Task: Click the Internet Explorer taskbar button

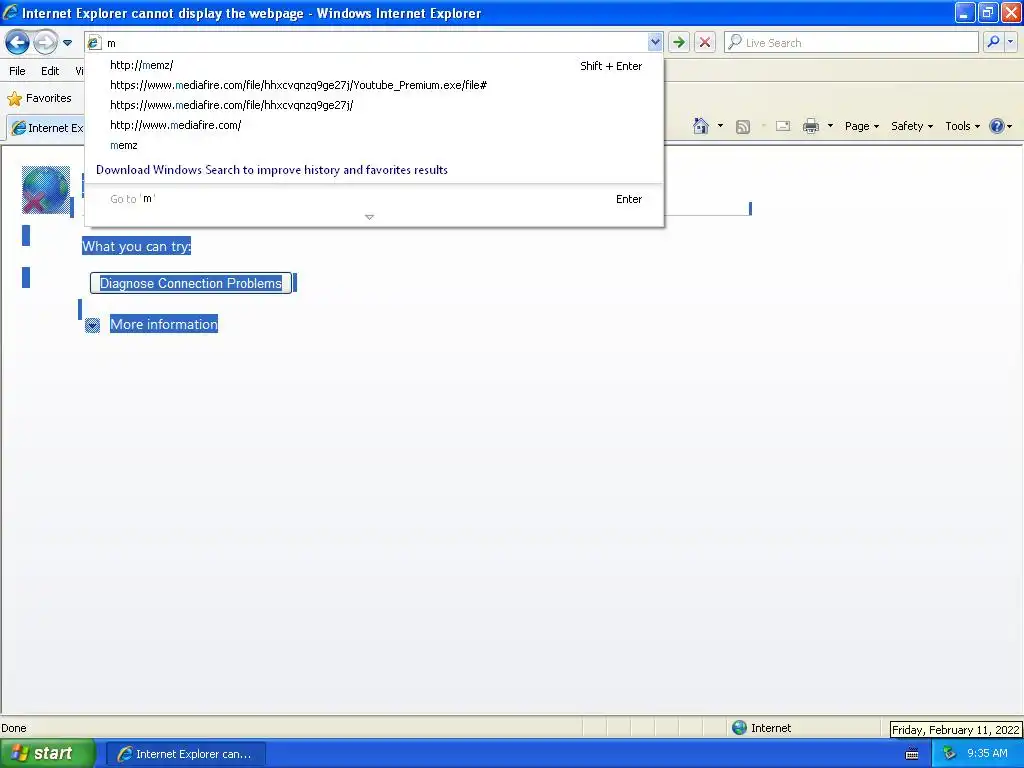Action: tap(185, 754)
